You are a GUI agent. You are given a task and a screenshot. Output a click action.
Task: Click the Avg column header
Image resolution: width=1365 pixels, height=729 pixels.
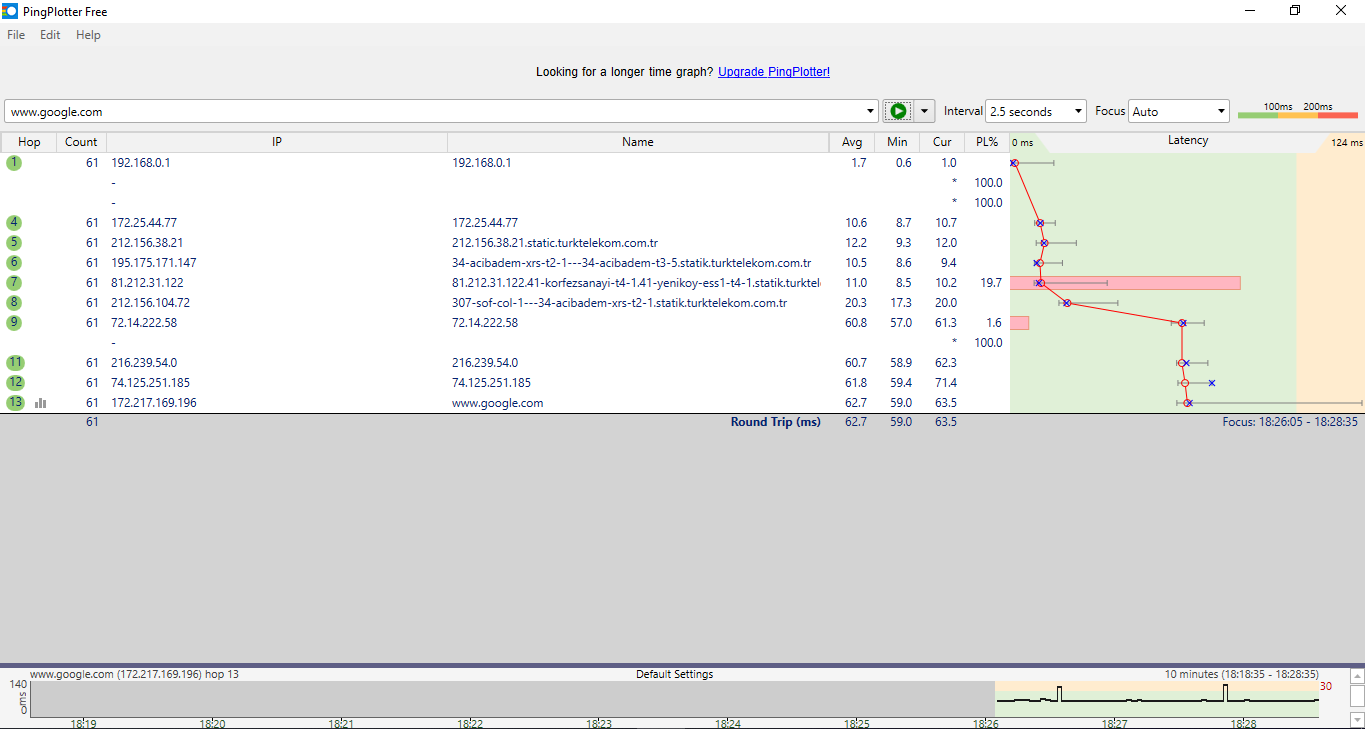click(x=852, y=142)
